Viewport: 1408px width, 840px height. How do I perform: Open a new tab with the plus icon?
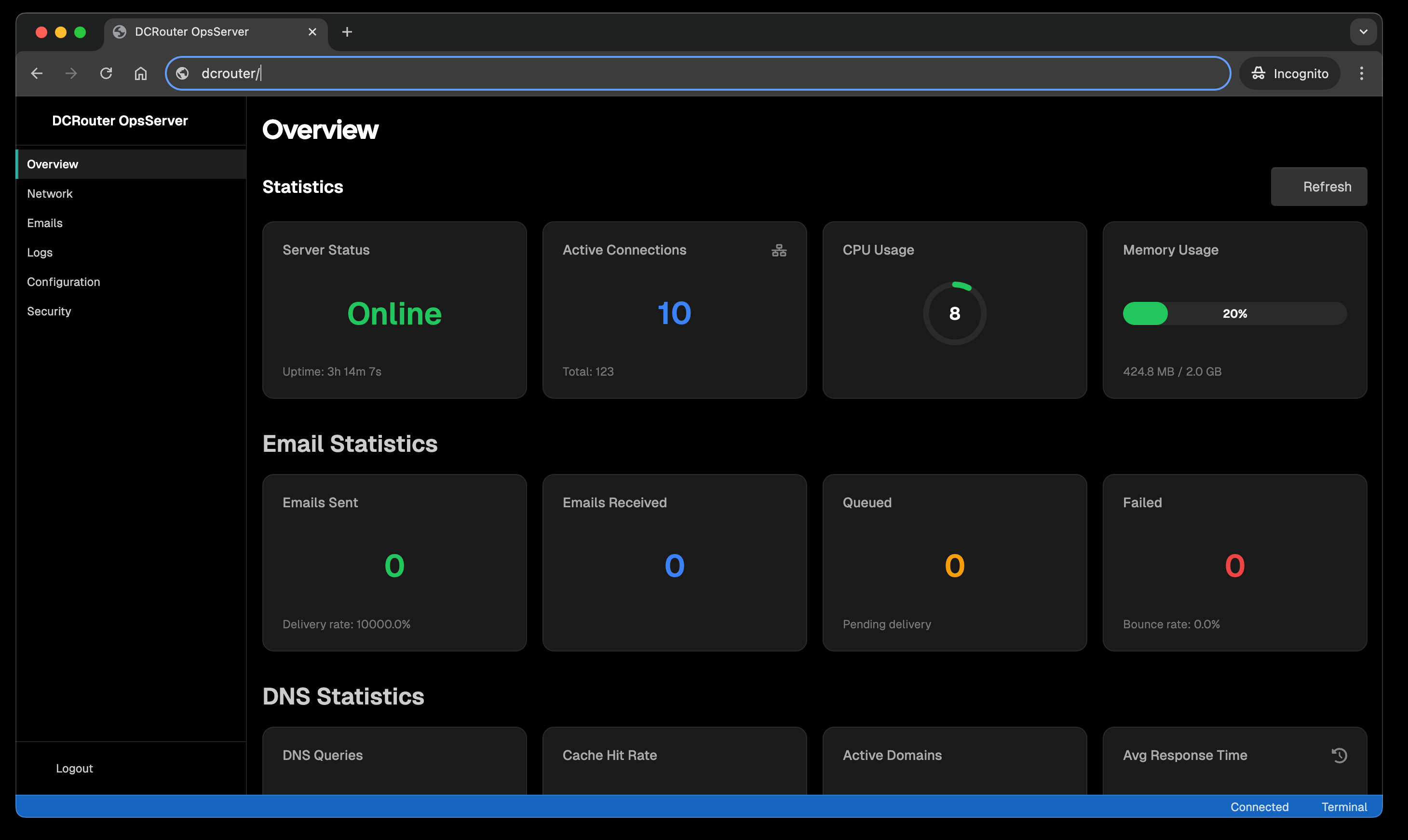click(x=347, y=32)
